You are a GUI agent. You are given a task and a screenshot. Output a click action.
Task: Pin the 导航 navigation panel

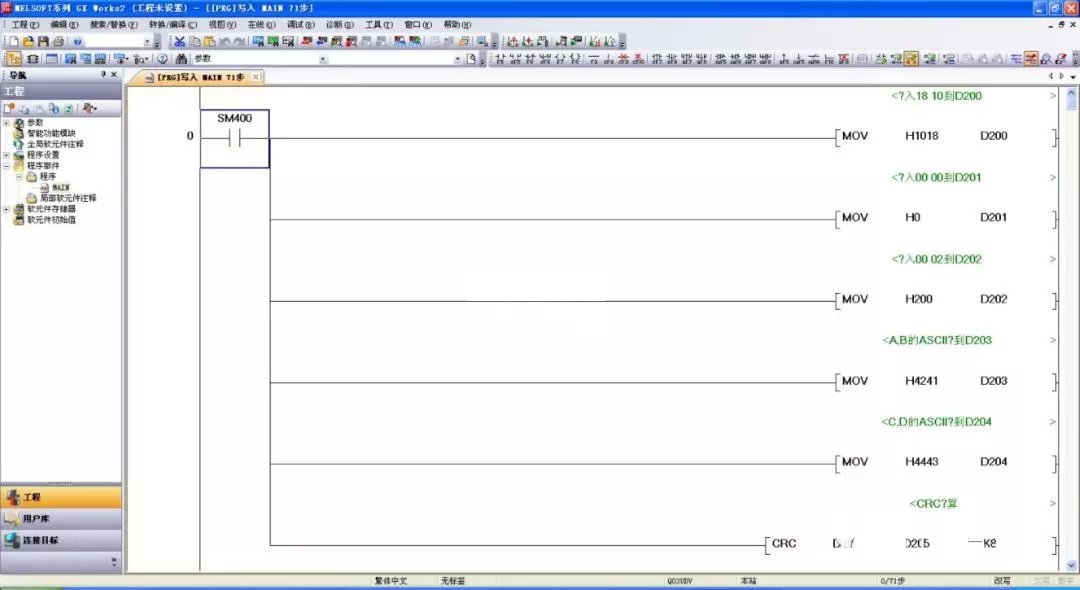pyautogui.click(x=102, y=75)
